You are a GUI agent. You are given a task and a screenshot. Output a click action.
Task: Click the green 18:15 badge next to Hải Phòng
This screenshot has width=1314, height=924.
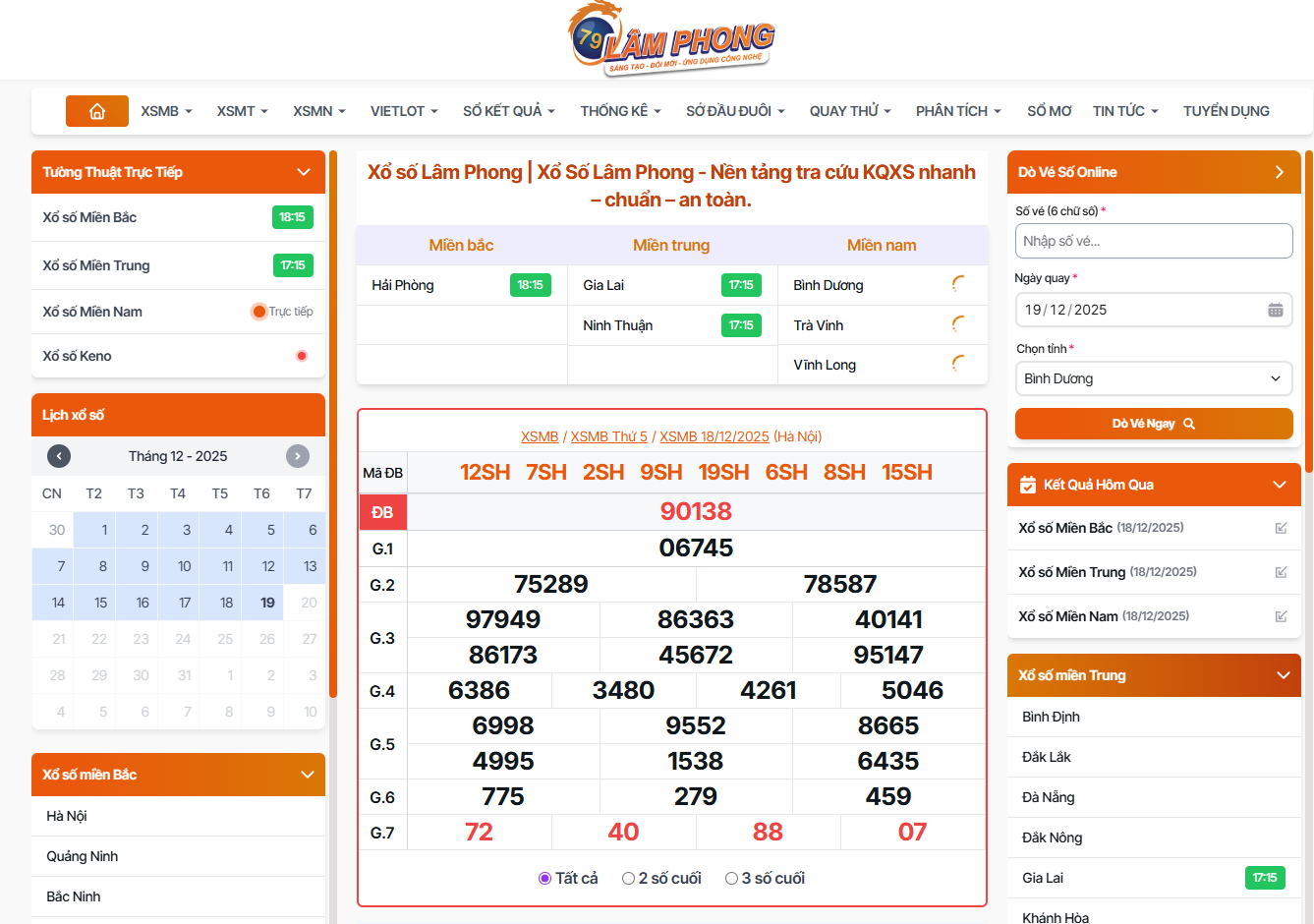tap(531, 284)
